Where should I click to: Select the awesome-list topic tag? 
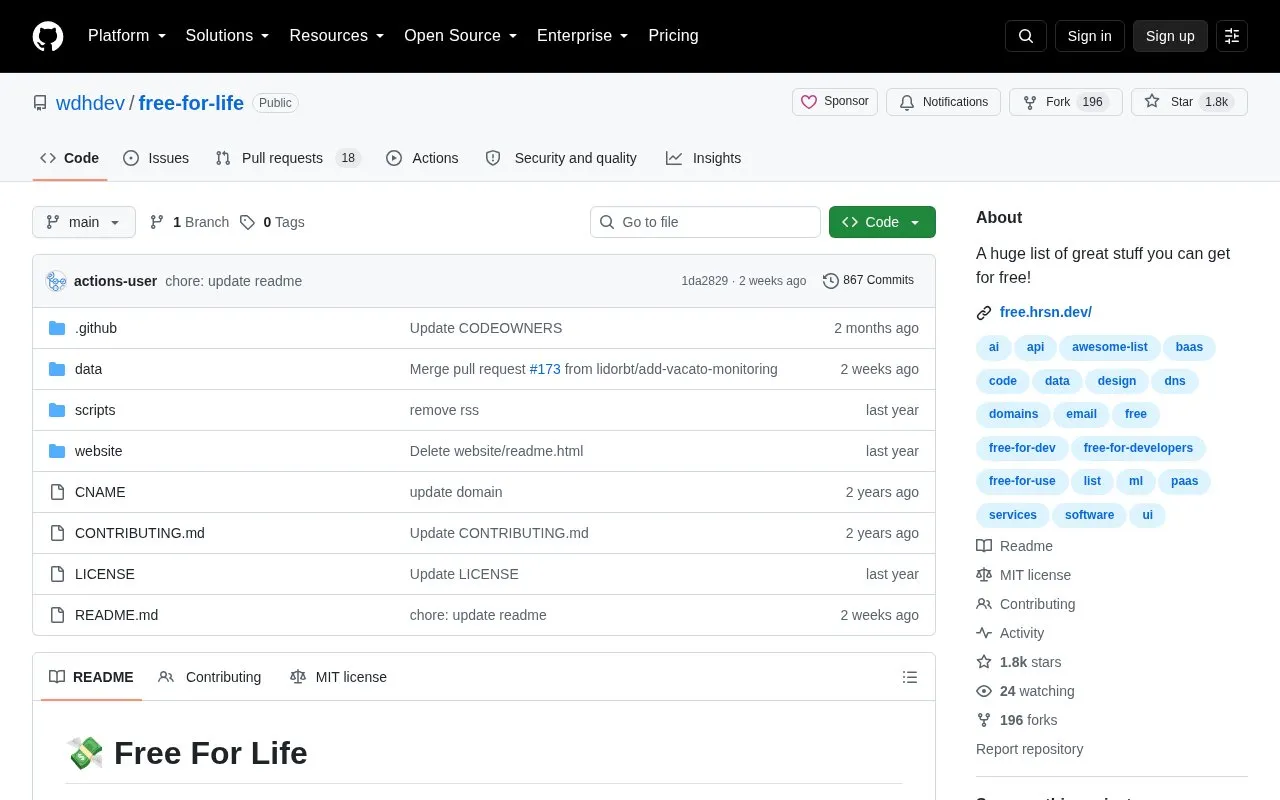(1110, 347)
